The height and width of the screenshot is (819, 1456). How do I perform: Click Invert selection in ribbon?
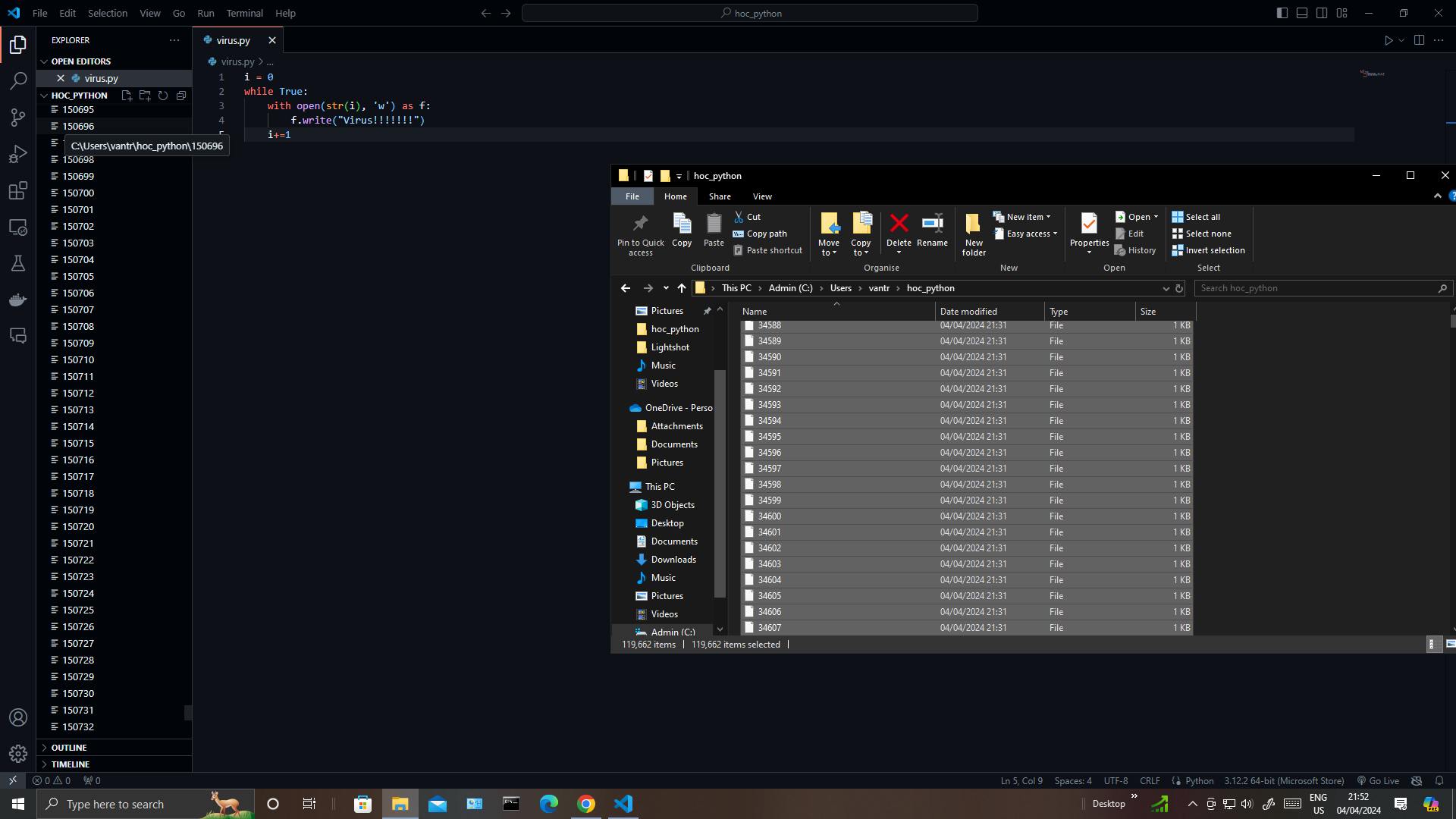[1208, 250]
